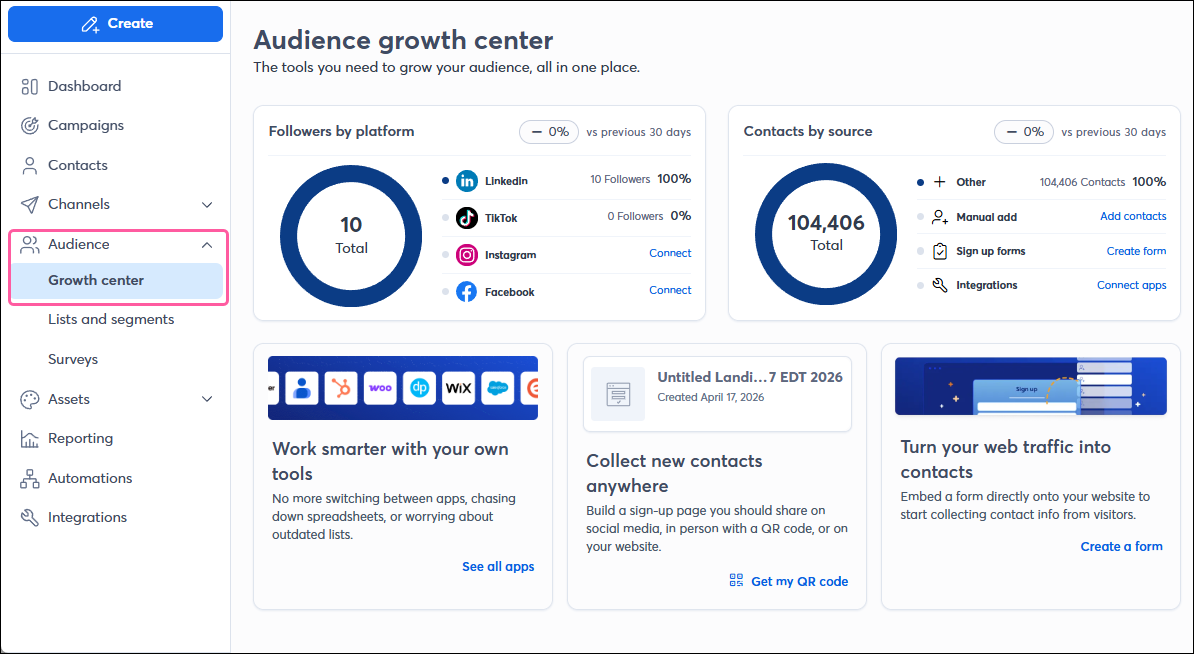Click the blue person app icon
The image size is (1194, 654).
[302, 388]
